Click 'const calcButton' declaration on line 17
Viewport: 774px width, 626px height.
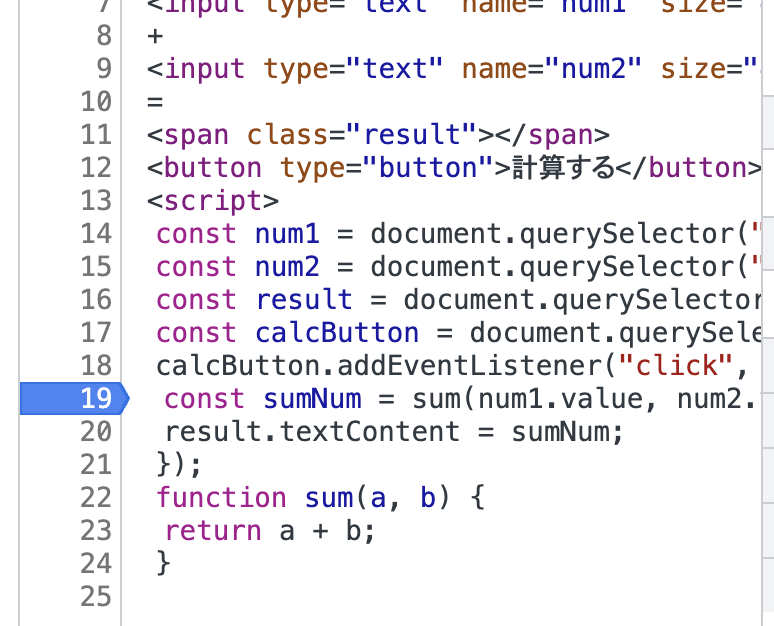[287, 332]
